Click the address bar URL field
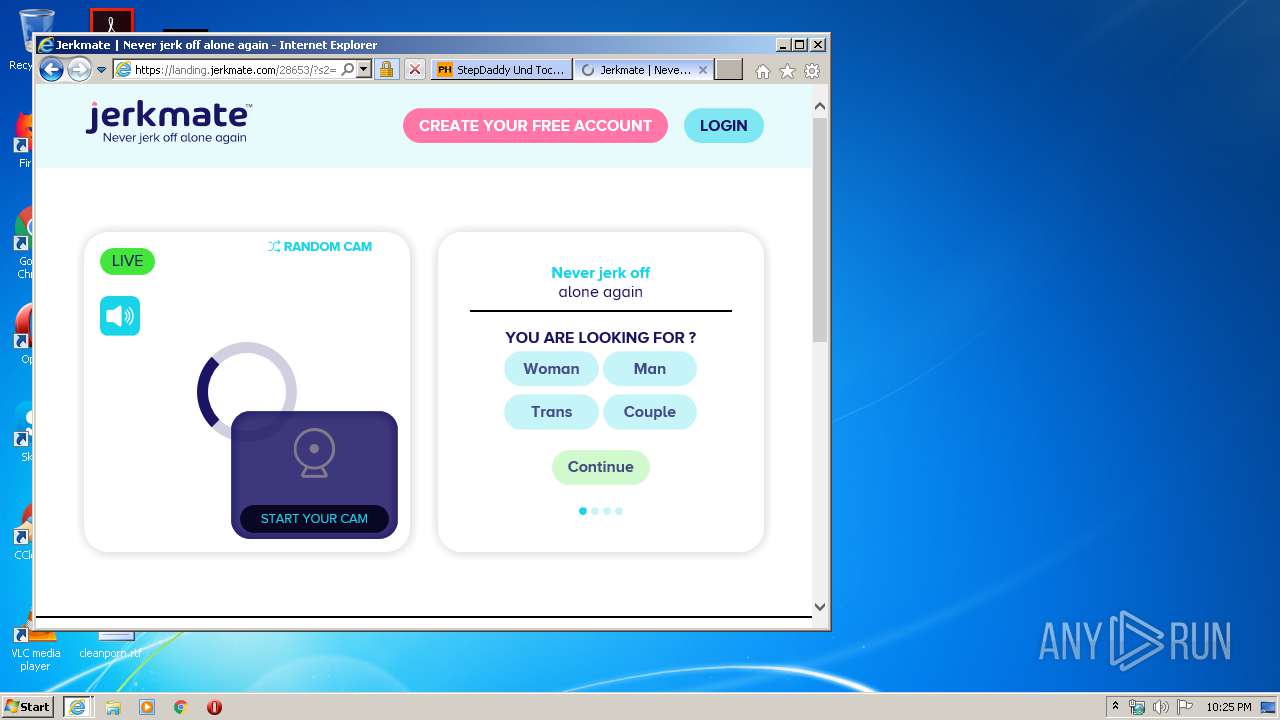The width and height of the screenshot is (1280, 720). tap(235, 70)
